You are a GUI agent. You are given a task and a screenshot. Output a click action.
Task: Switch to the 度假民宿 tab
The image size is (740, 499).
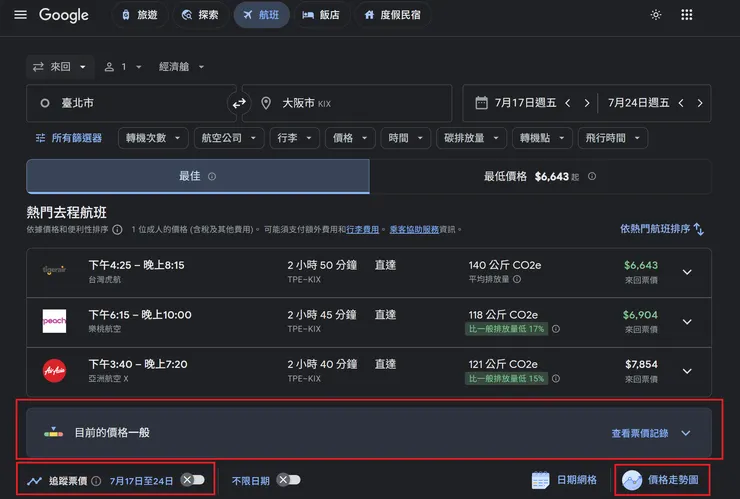tap(393, 15)
